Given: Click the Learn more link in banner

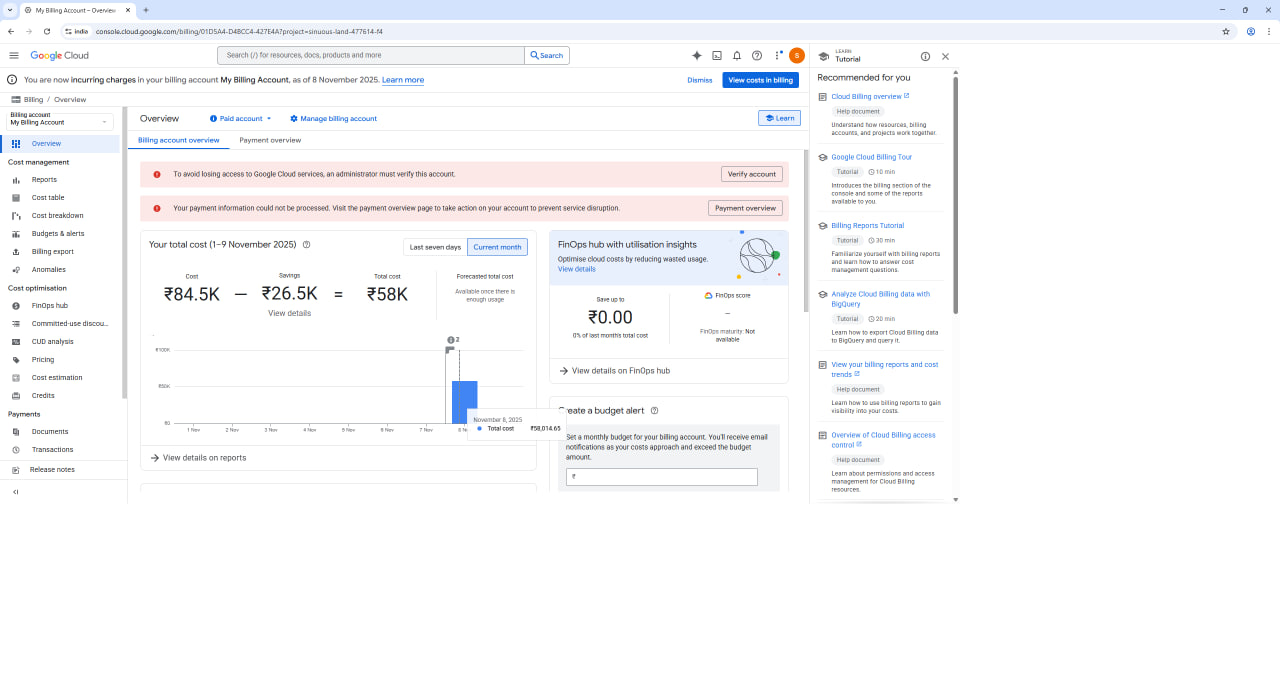Looking at the screenshot, I should tap(403, 80).
